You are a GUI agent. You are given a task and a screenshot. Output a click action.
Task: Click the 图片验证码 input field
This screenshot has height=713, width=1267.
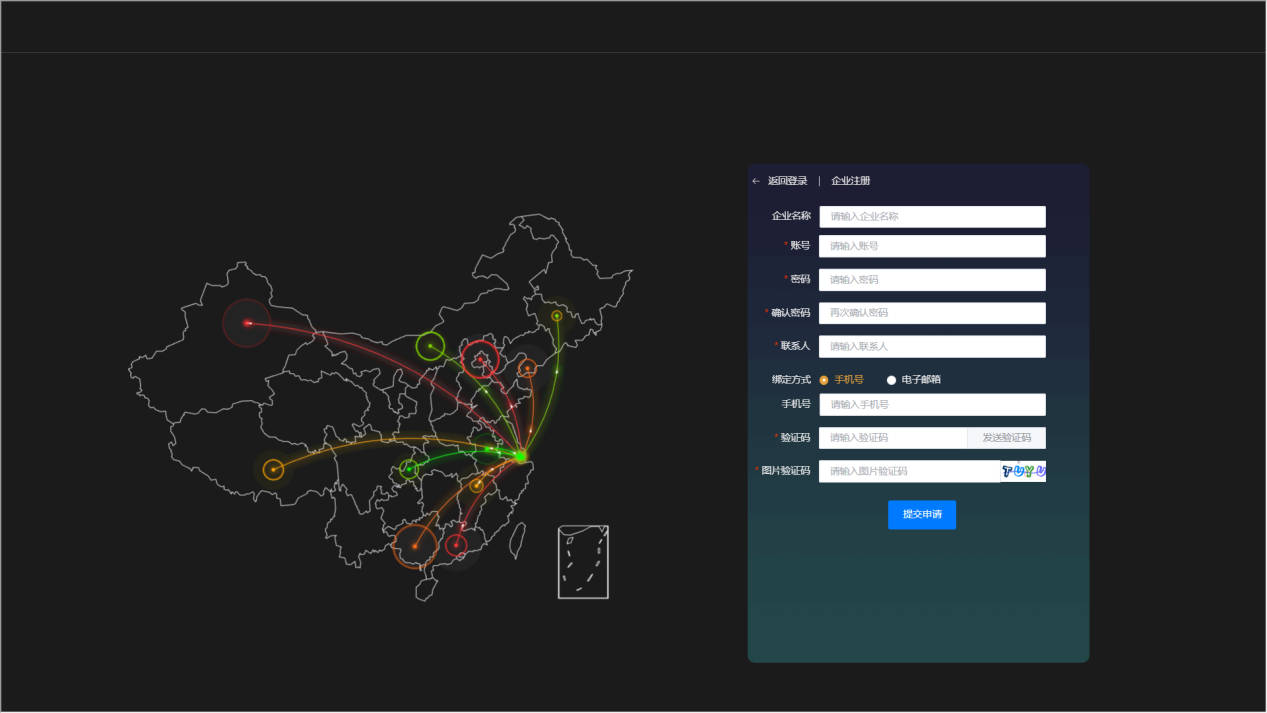click(908, 472)
